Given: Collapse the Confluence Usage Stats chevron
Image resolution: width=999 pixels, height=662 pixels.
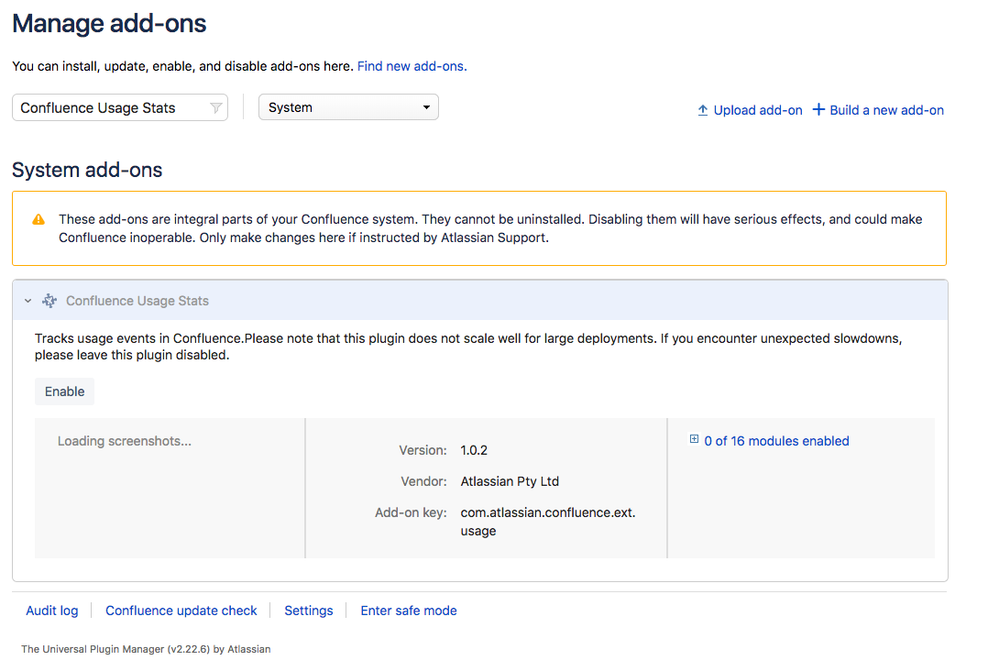Looking at the screenshot, I should (28, 301).
